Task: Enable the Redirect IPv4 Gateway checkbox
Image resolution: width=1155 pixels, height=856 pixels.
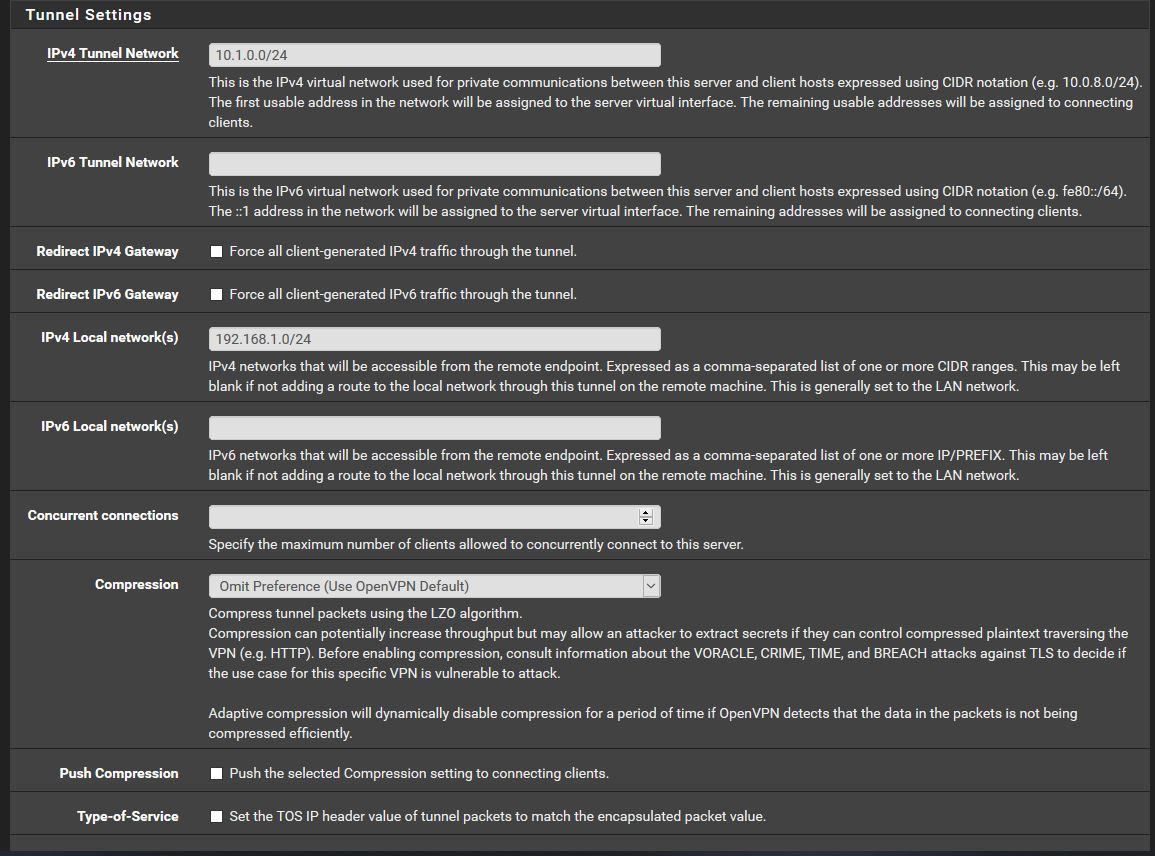Action: (216, 252)
